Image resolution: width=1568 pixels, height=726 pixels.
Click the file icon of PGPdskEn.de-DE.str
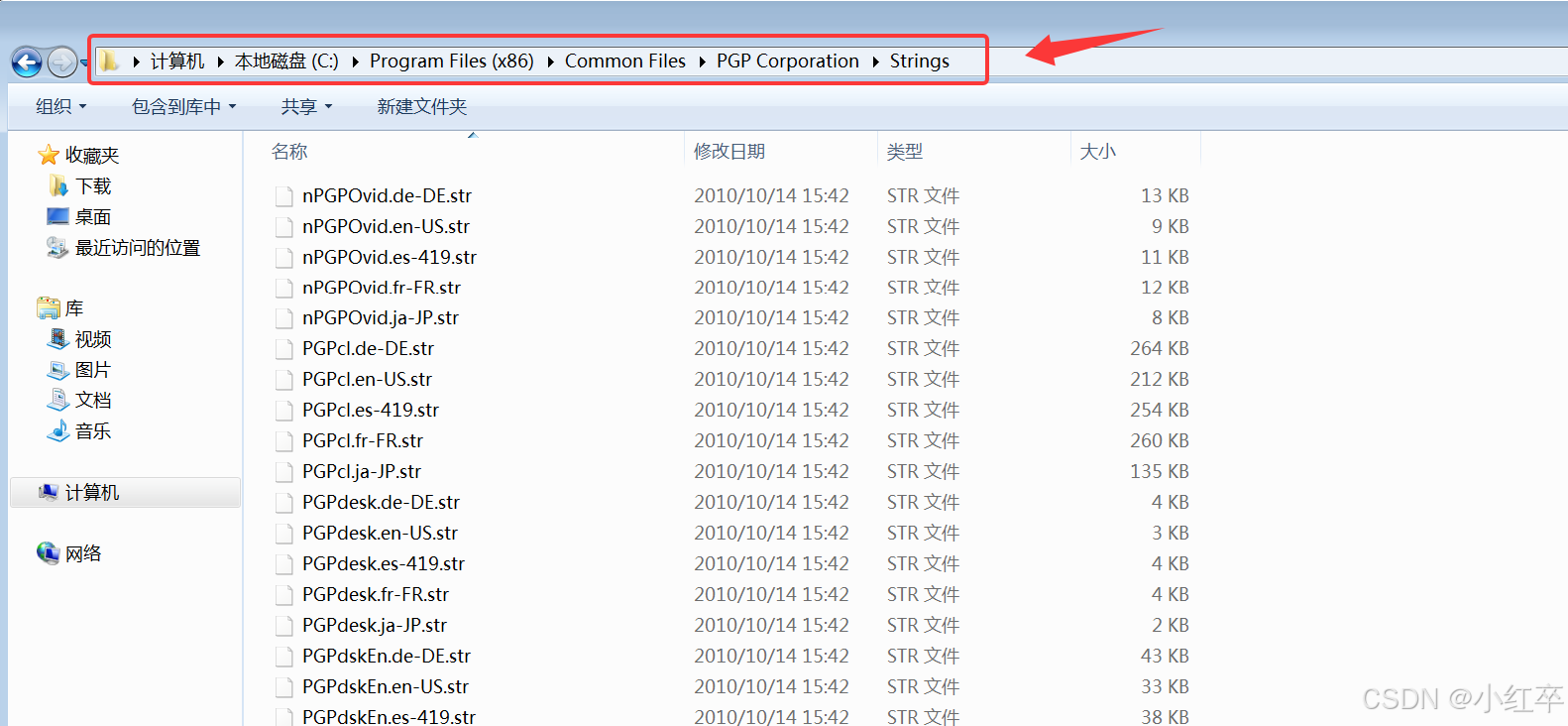click(284, 657)
